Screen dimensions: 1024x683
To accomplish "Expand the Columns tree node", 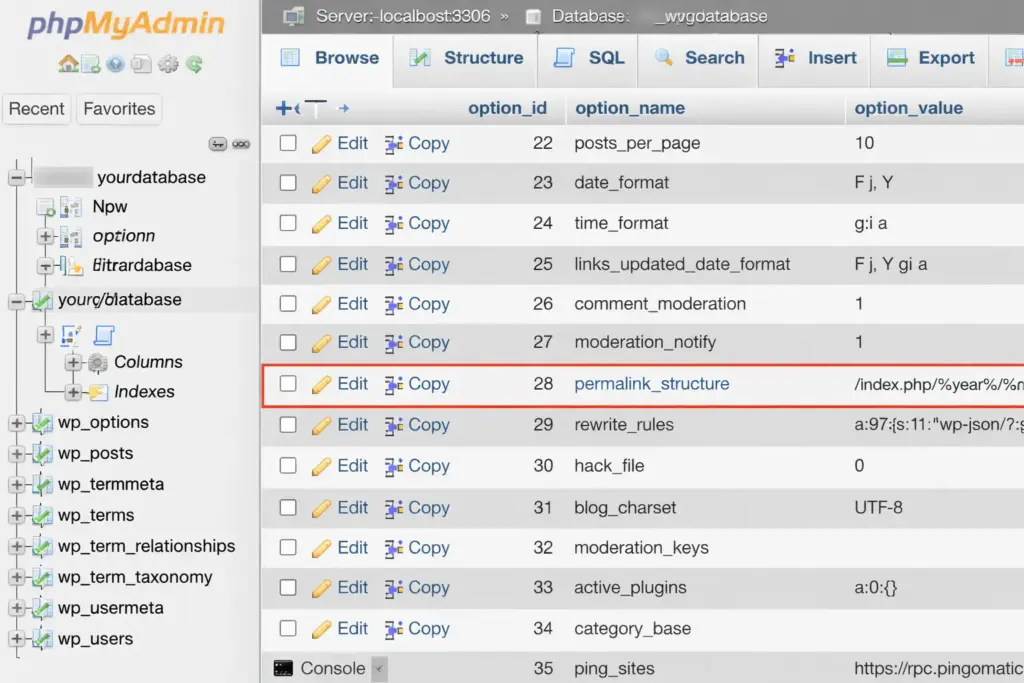I will click(x=73, y=362).
